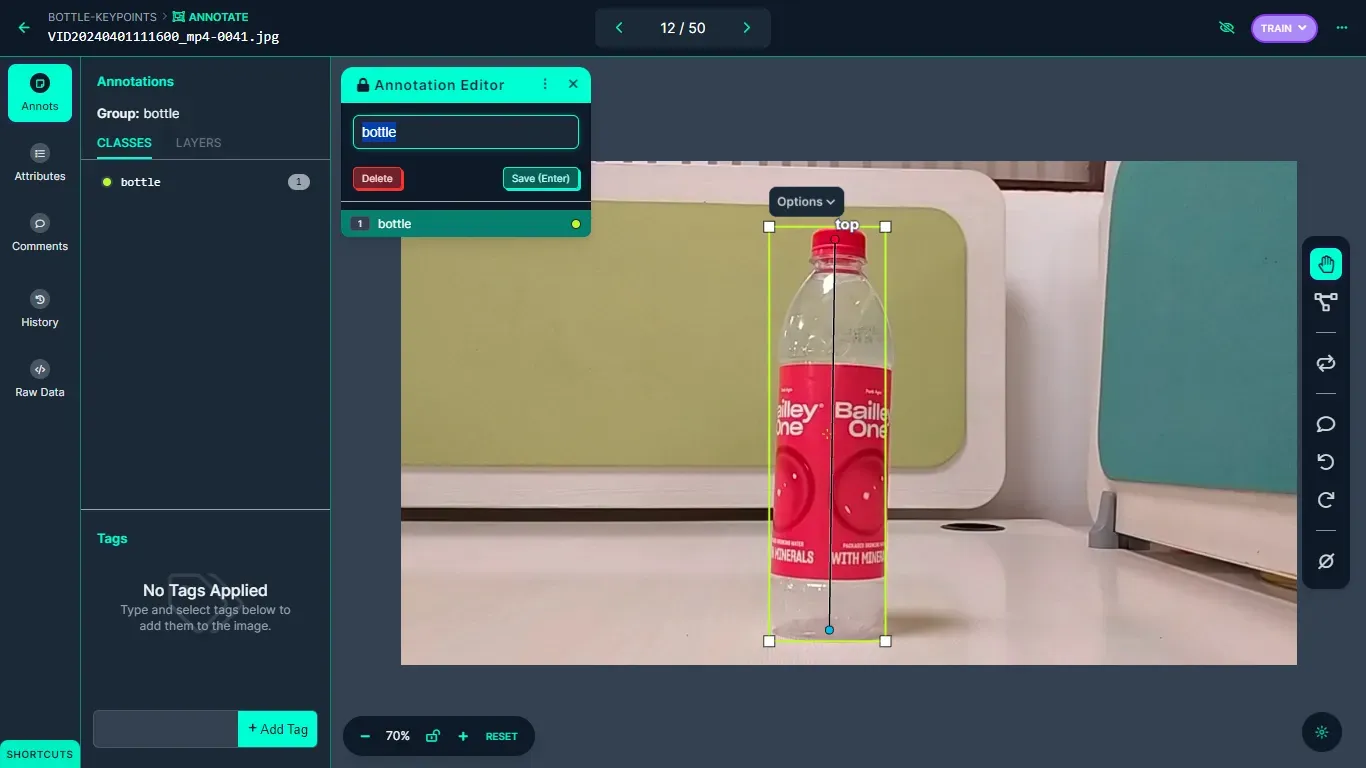Go to the next image with the right arrow

pos(746,28)
